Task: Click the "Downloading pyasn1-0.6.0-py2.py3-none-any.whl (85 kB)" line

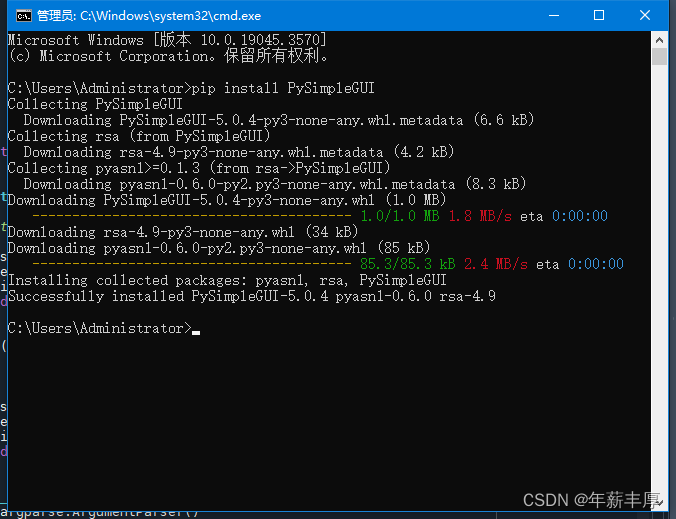Action: [219, 248]
